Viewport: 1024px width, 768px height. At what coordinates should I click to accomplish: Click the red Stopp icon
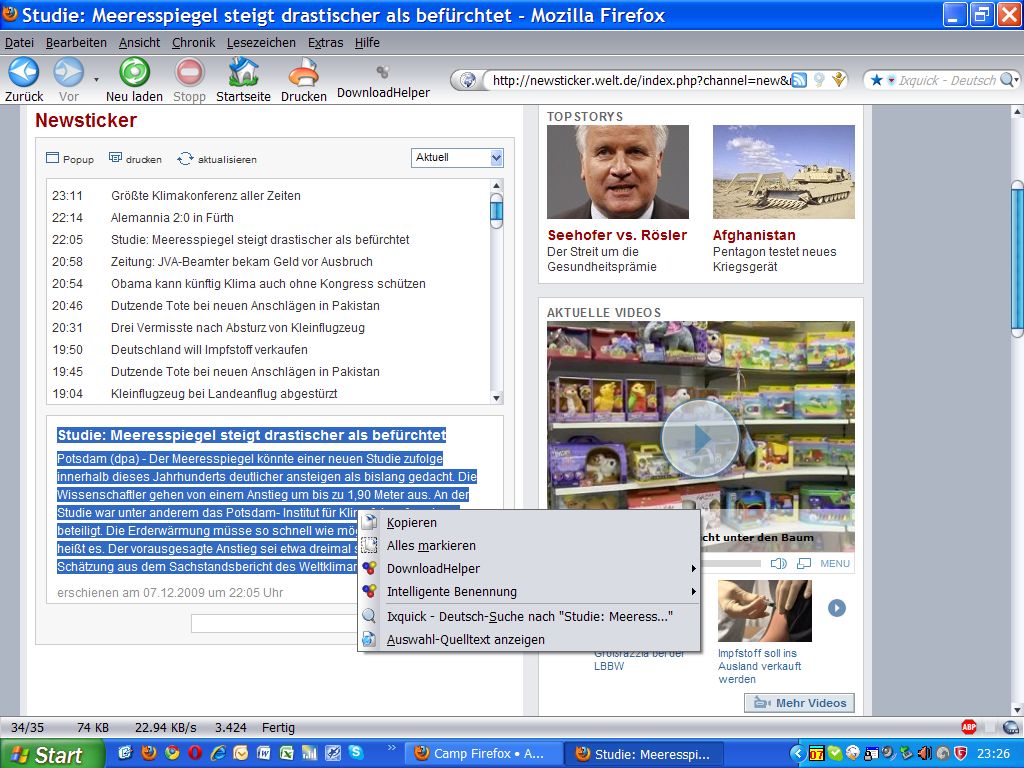click(189, 72)
